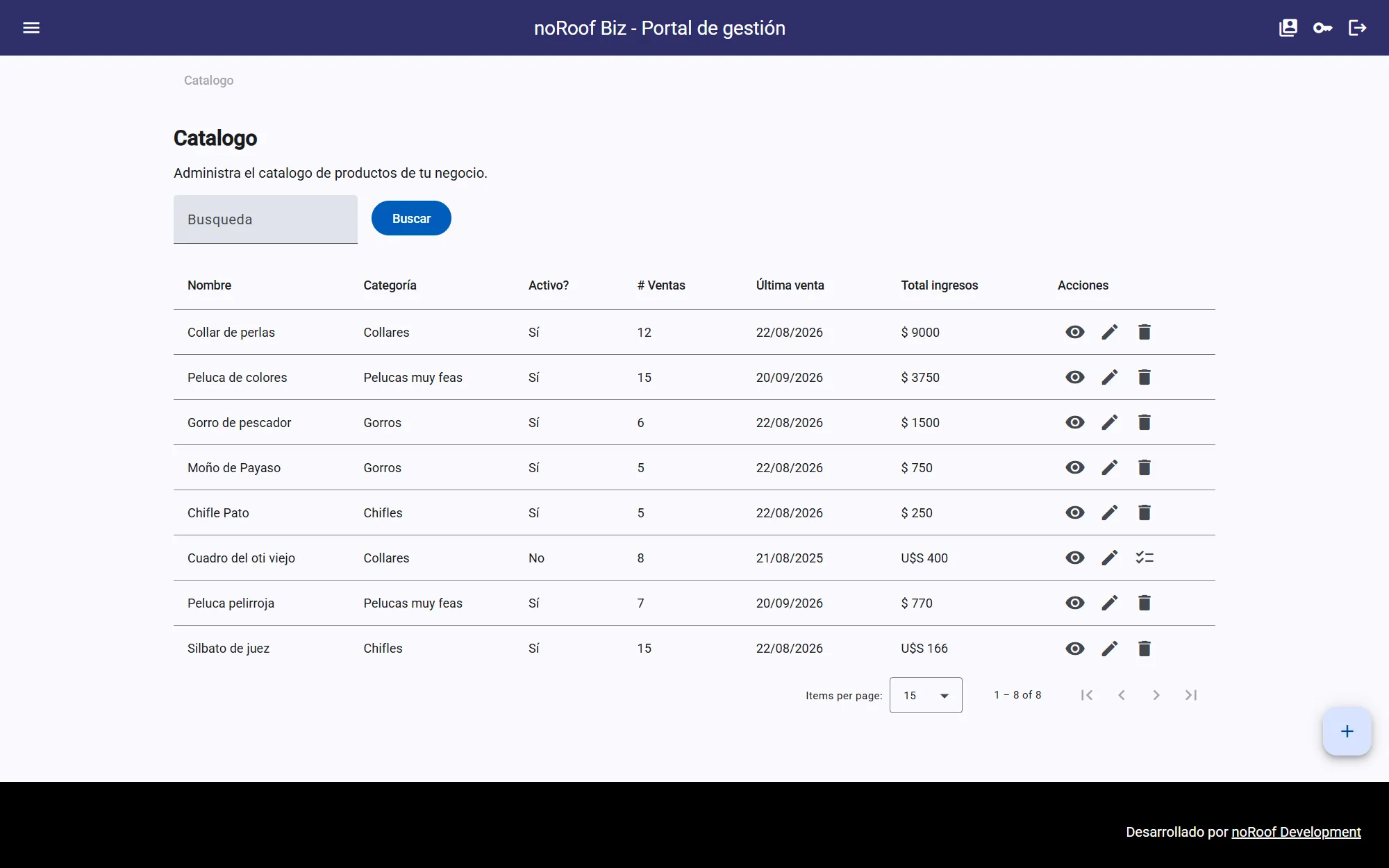Focus the Busqueda search field
The image size is (1389, 868).
tap(265, 219)
